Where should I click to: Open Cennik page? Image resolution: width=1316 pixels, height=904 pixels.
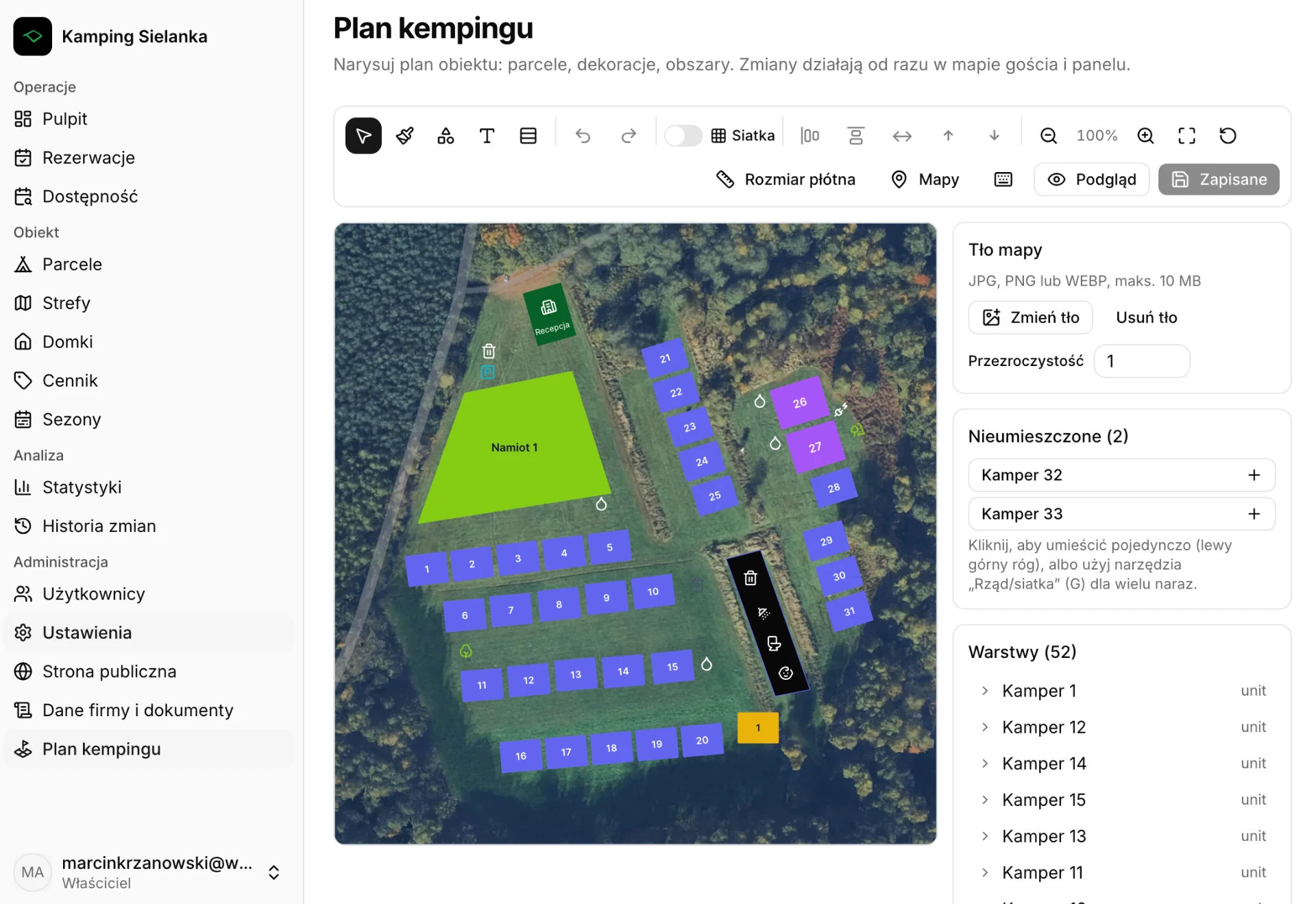pyautogui.click(x=148, y=380)
